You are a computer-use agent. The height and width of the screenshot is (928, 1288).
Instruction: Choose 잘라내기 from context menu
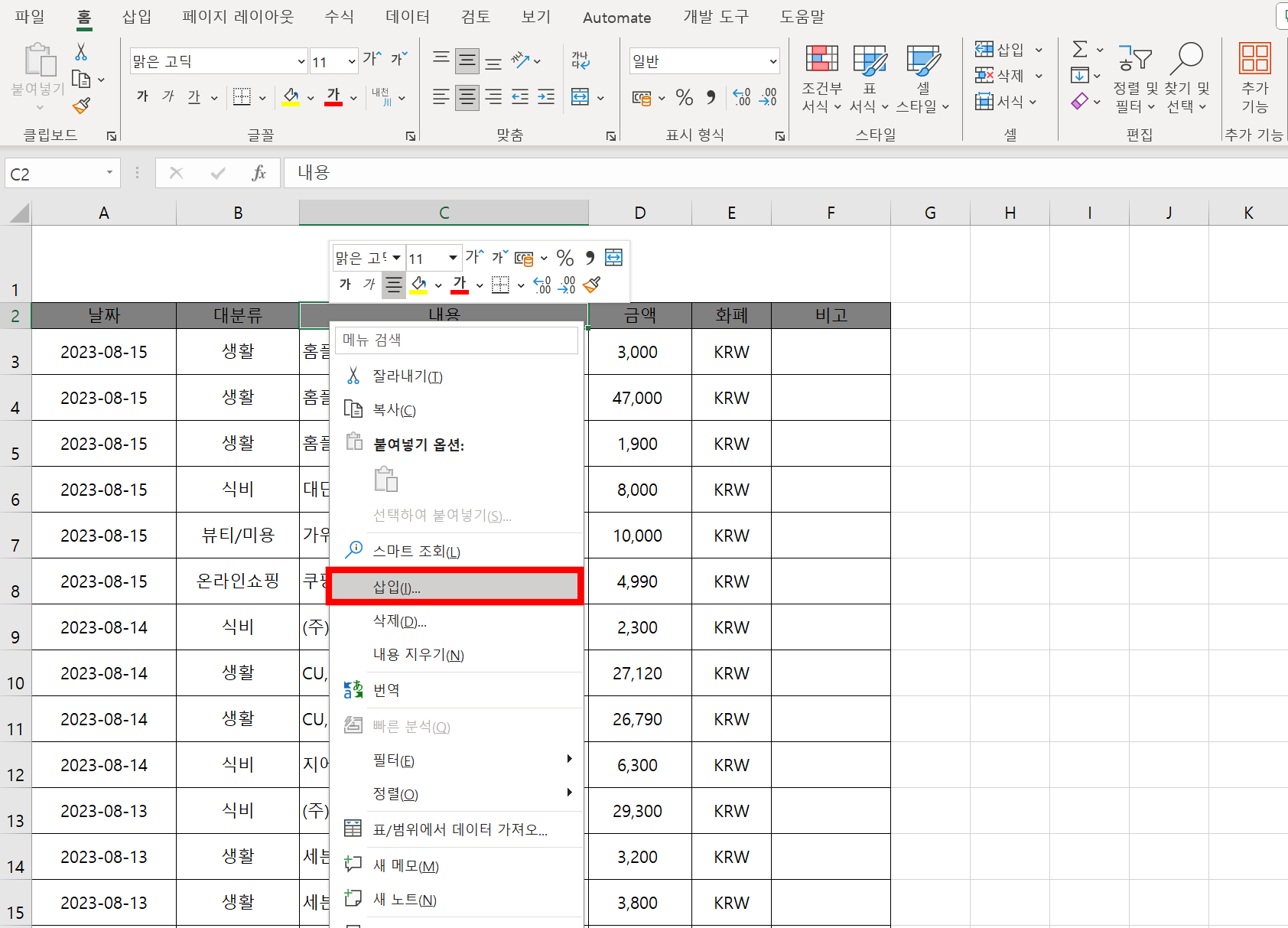tap(457, 376)
